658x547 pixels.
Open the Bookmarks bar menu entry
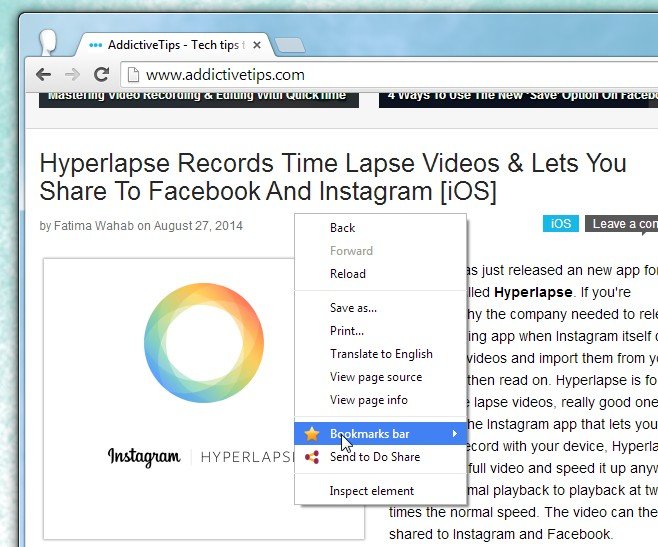(381, 434)
